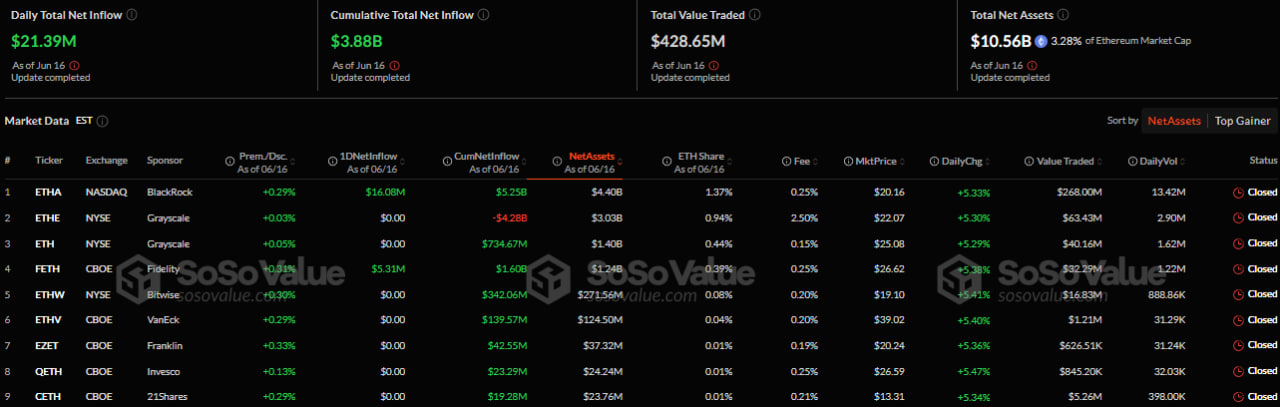
Task: Sort table by NetAssets button
Action: pos(1174,121)
